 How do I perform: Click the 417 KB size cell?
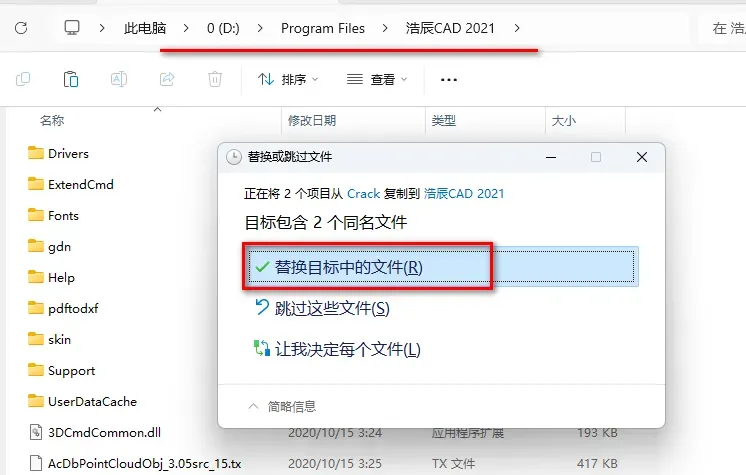coord(597,464)
